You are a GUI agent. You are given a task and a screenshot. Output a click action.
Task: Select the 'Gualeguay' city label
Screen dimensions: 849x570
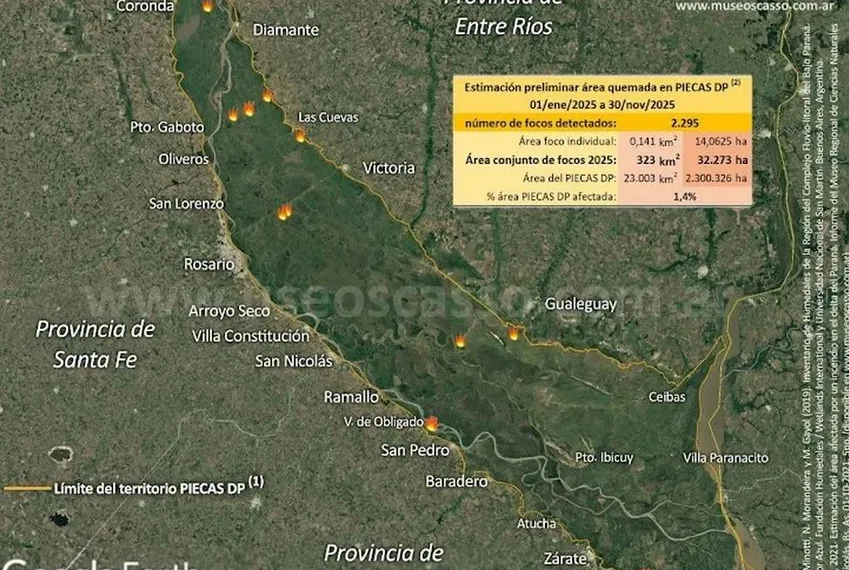580,304
